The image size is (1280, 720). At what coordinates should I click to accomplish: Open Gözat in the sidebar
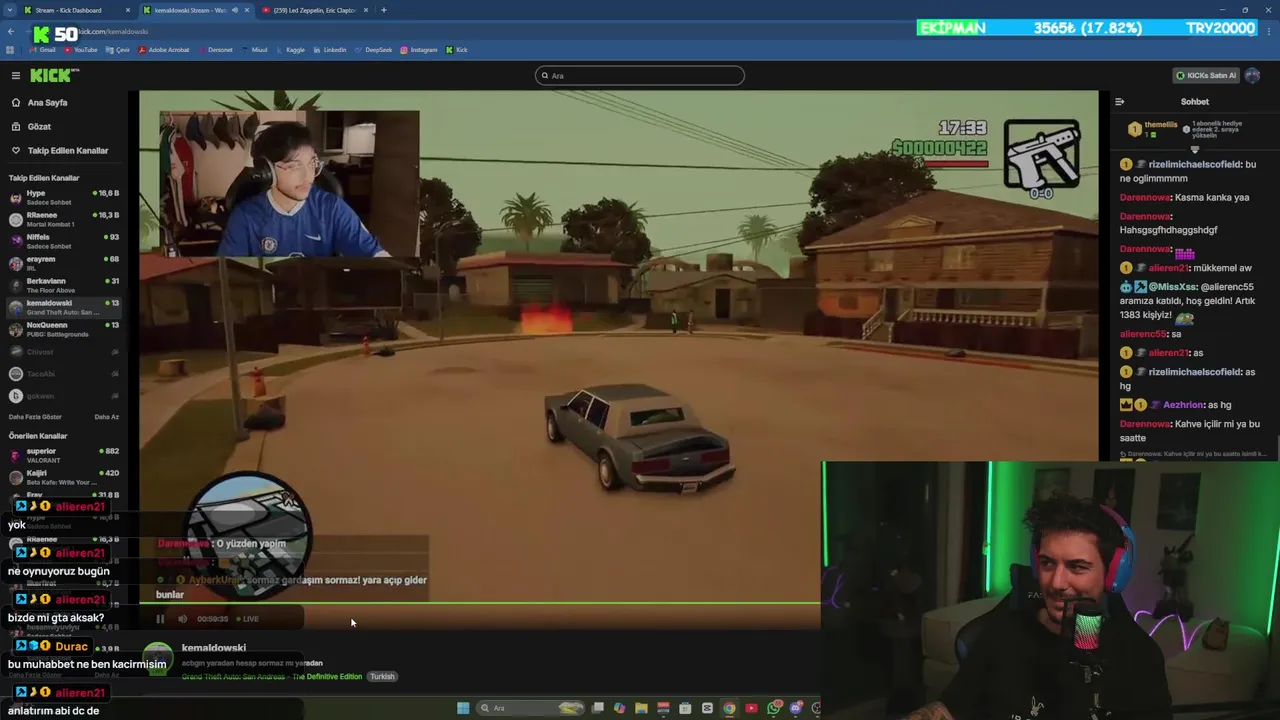click(39, 127)
